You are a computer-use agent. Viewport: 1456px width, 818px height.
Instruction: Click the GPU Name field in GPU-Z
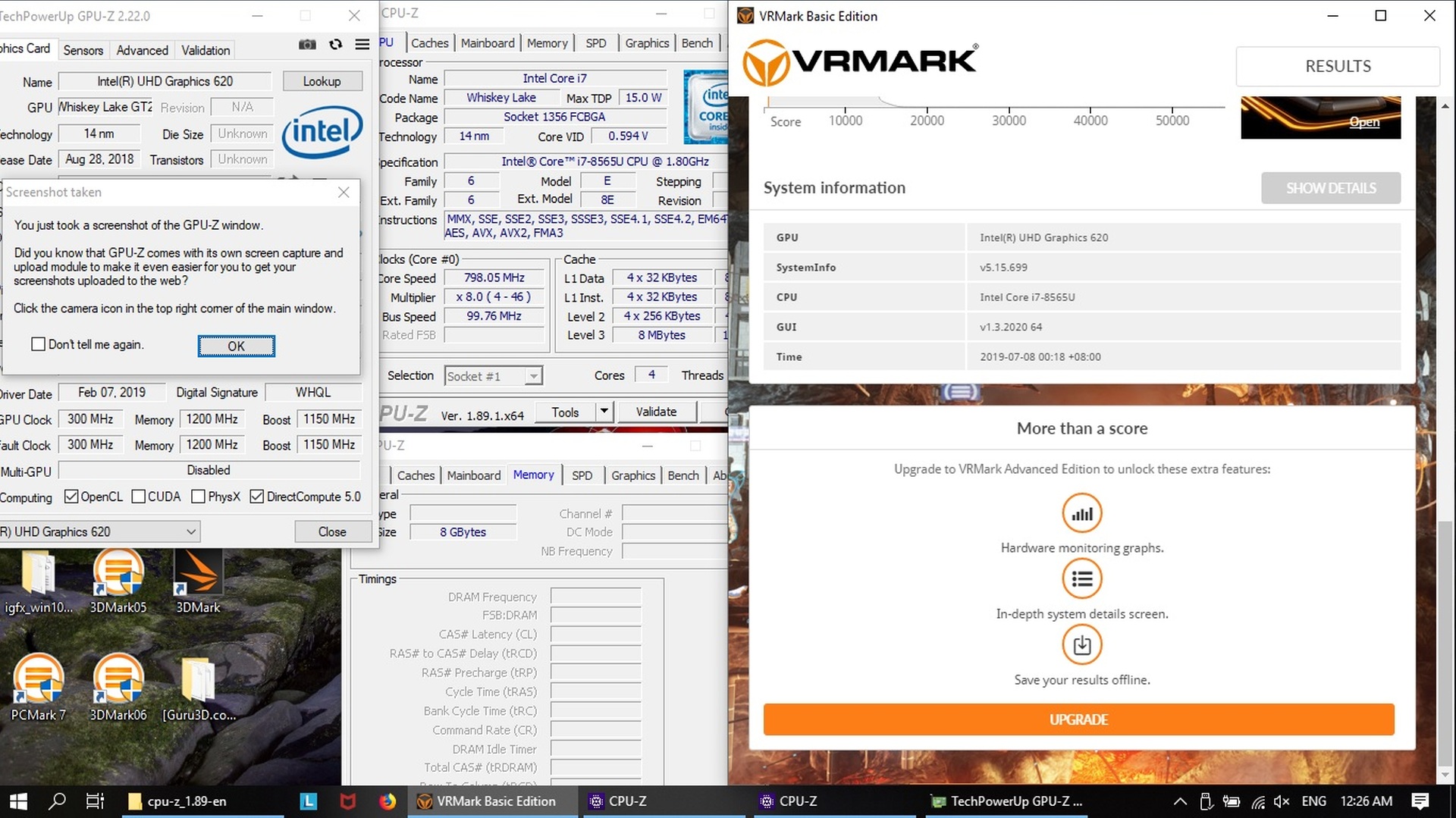165,81
